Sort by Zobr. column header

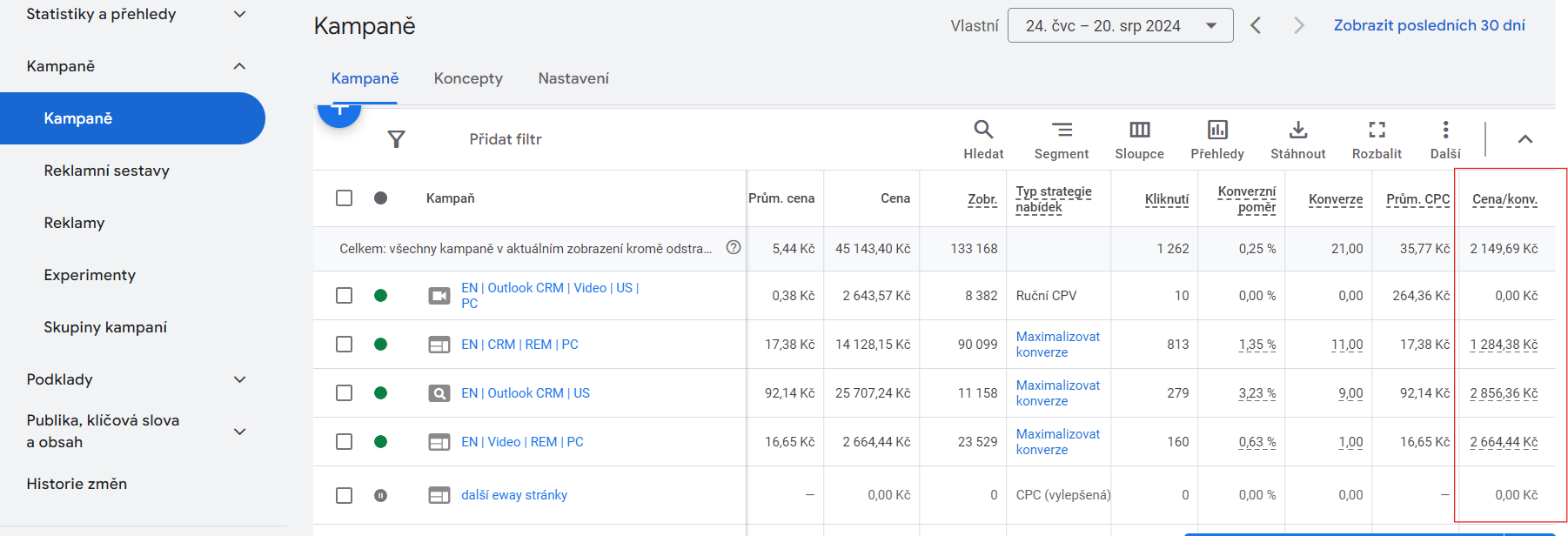tap(982, 199)
